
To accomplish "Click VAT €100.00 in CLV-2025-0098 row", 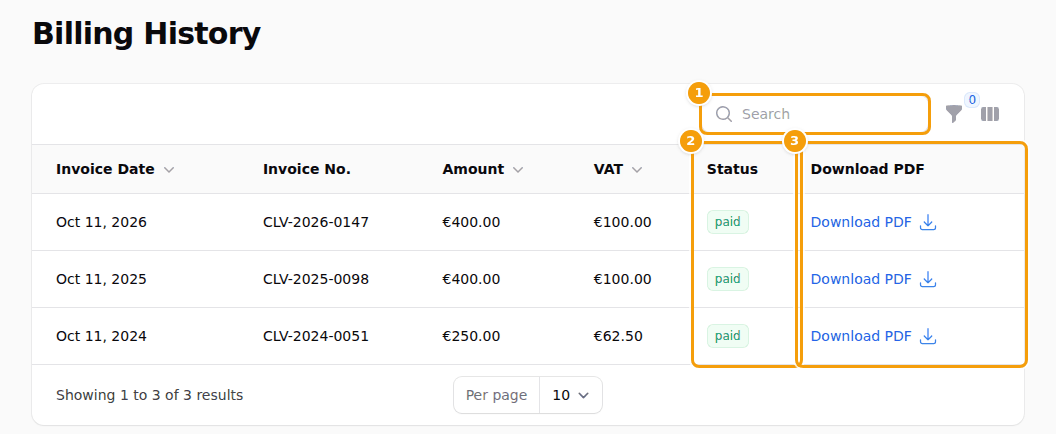I will (x=622, y=279).
